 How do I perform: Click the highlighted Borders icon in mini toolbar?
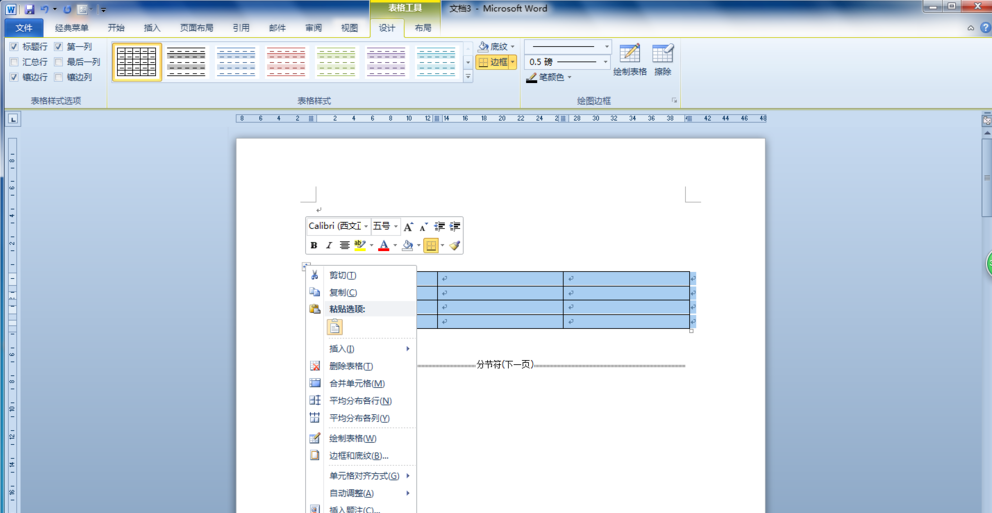tap(431, 245)
